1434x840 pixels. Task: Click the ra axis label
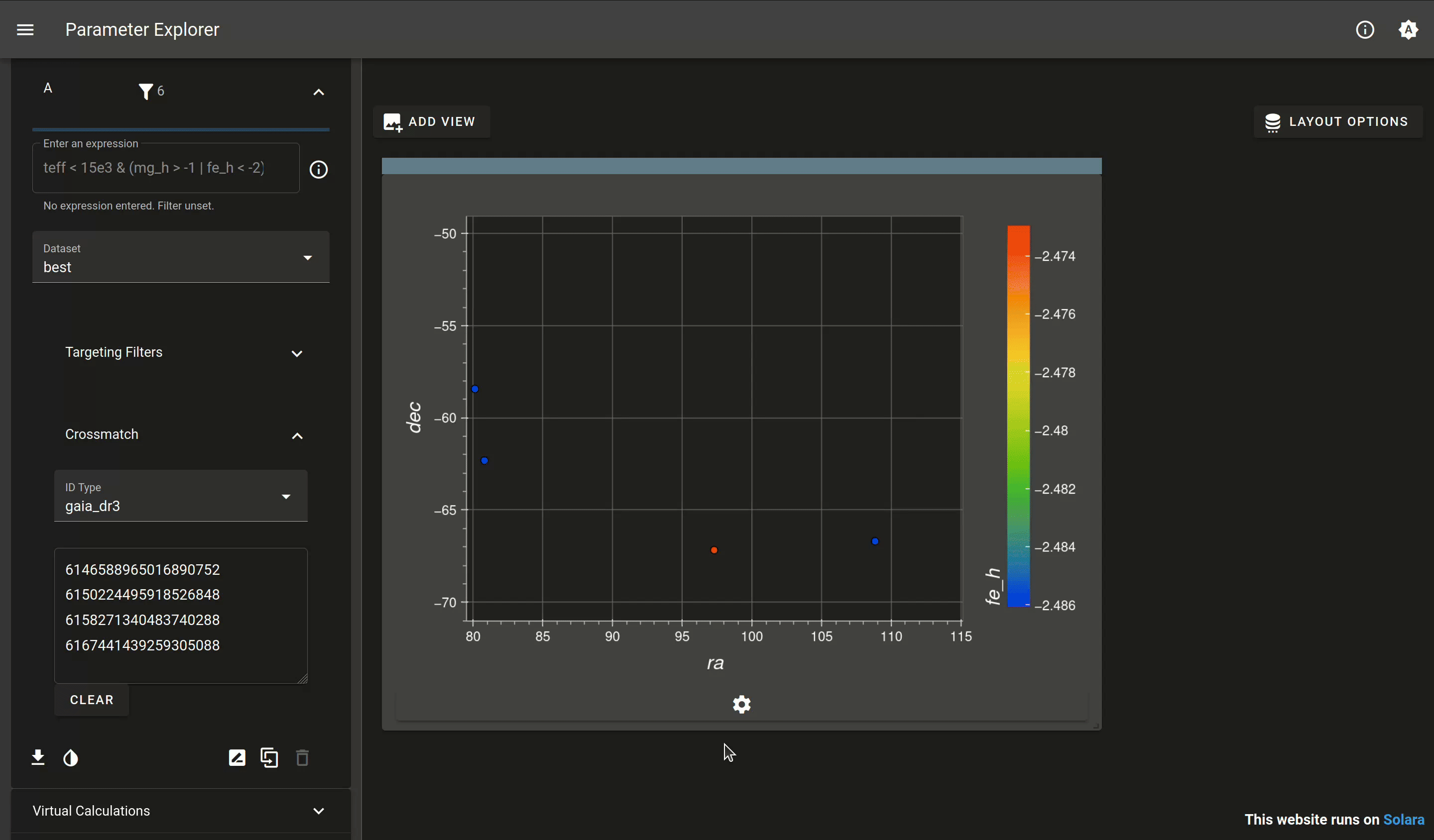tap(716, 663)
